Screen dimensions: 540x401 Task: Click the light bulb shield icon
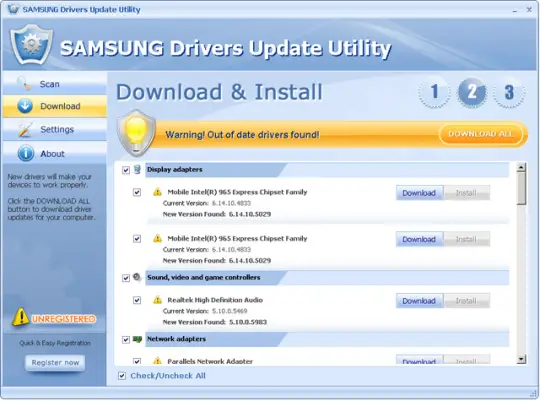click(136, 133)
